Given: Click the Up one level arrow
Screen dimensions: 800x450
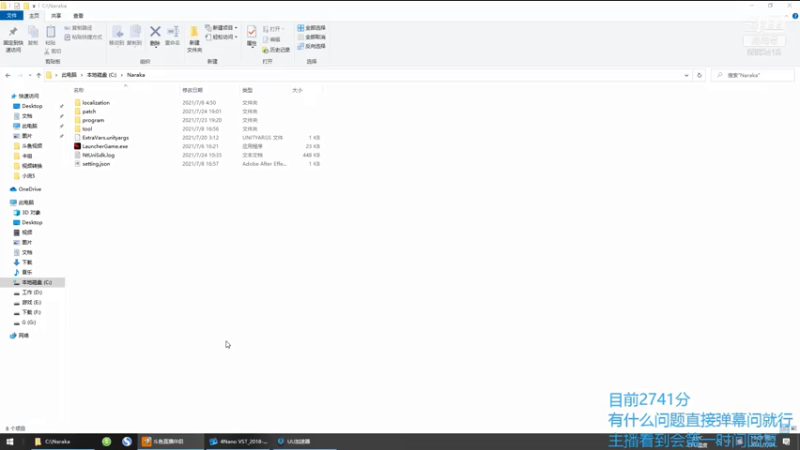Looking at the screenshot, I should 38,75.
